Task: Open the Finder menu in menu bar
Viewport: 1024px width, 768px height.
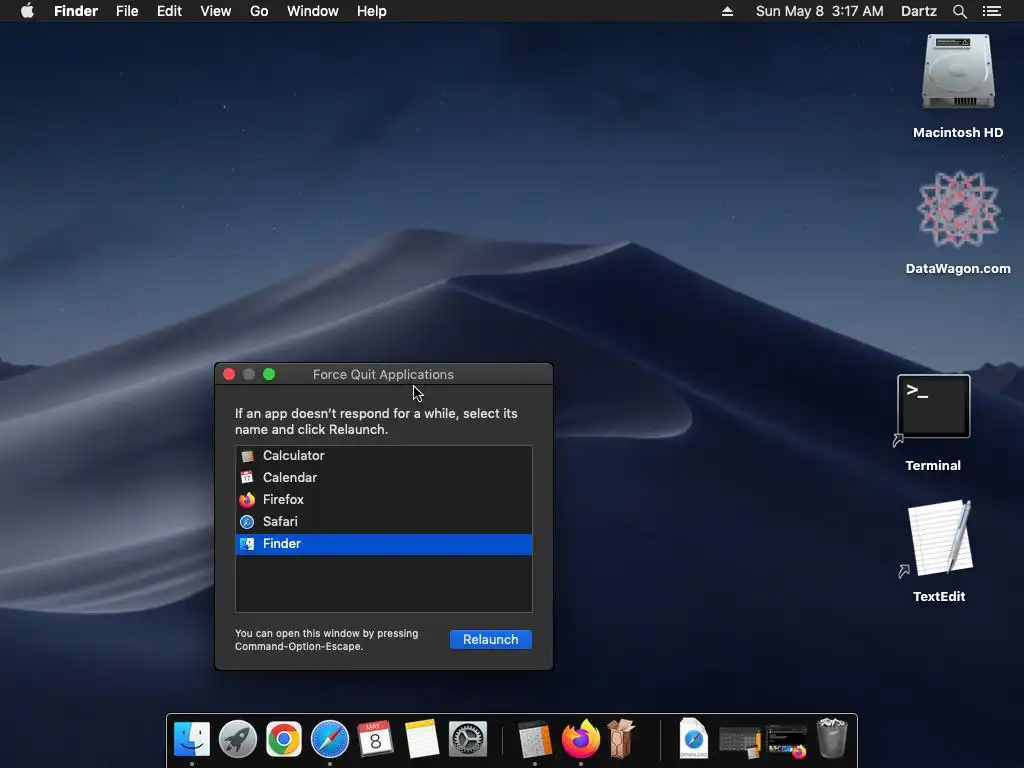Action: point(76,11)
